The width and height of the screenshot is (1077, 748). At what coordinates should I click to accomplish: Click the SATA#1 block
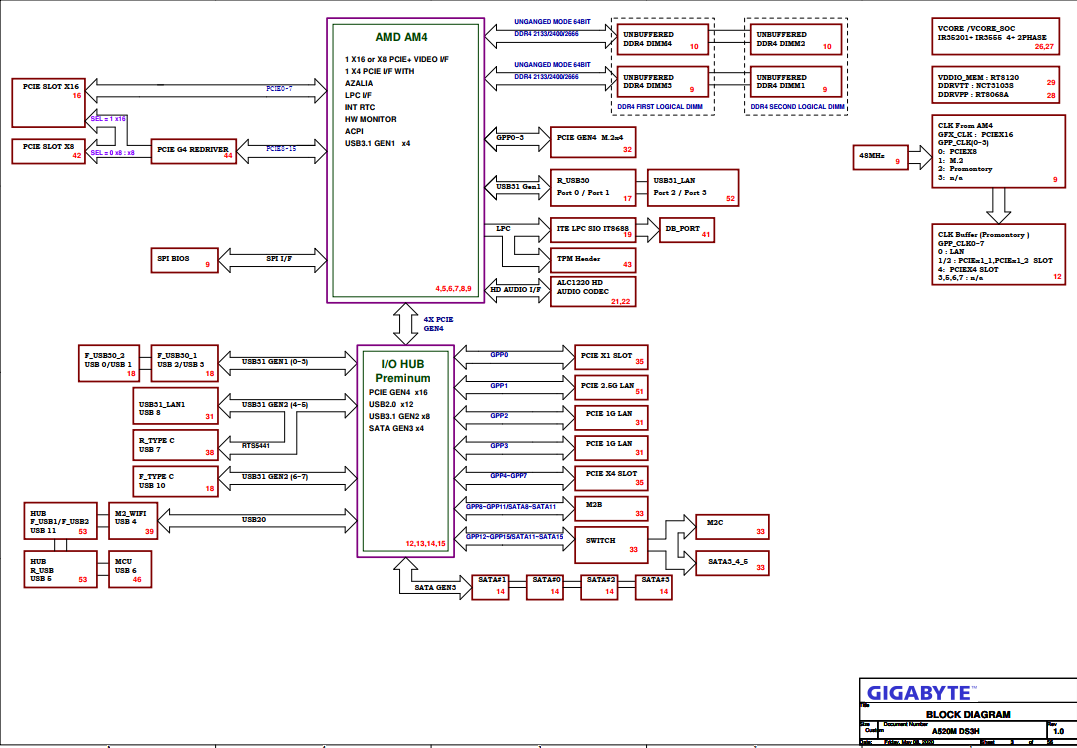(x=490, y=587)
